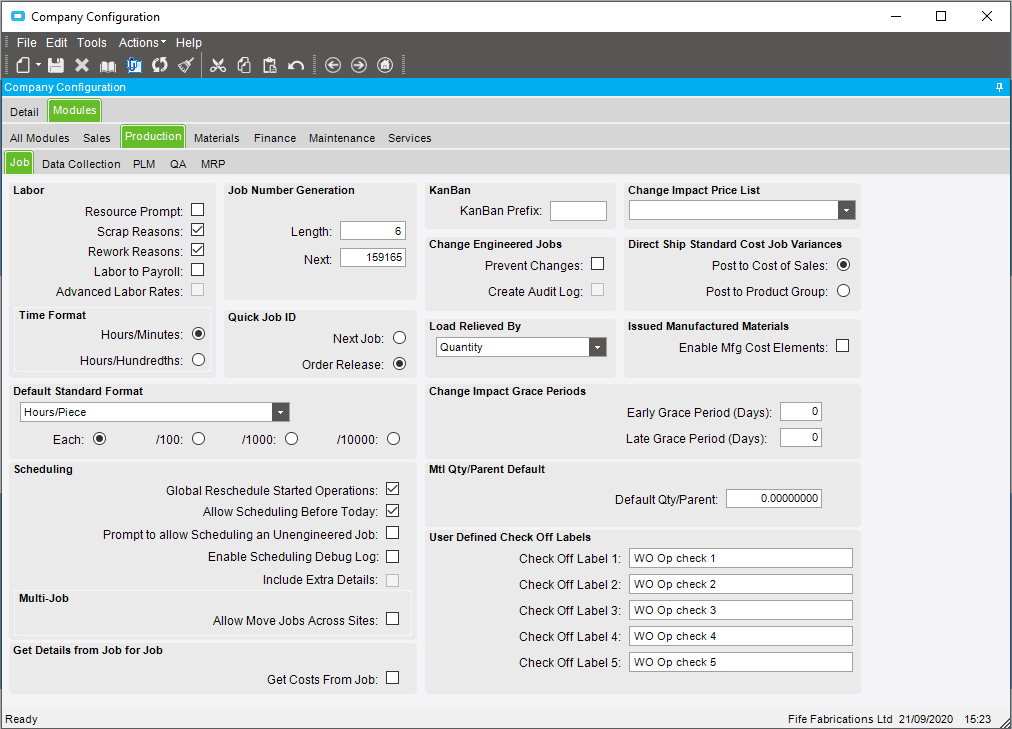Cut selection with scissors icon
Screen dimensions: 1012x729
(218, 65)
